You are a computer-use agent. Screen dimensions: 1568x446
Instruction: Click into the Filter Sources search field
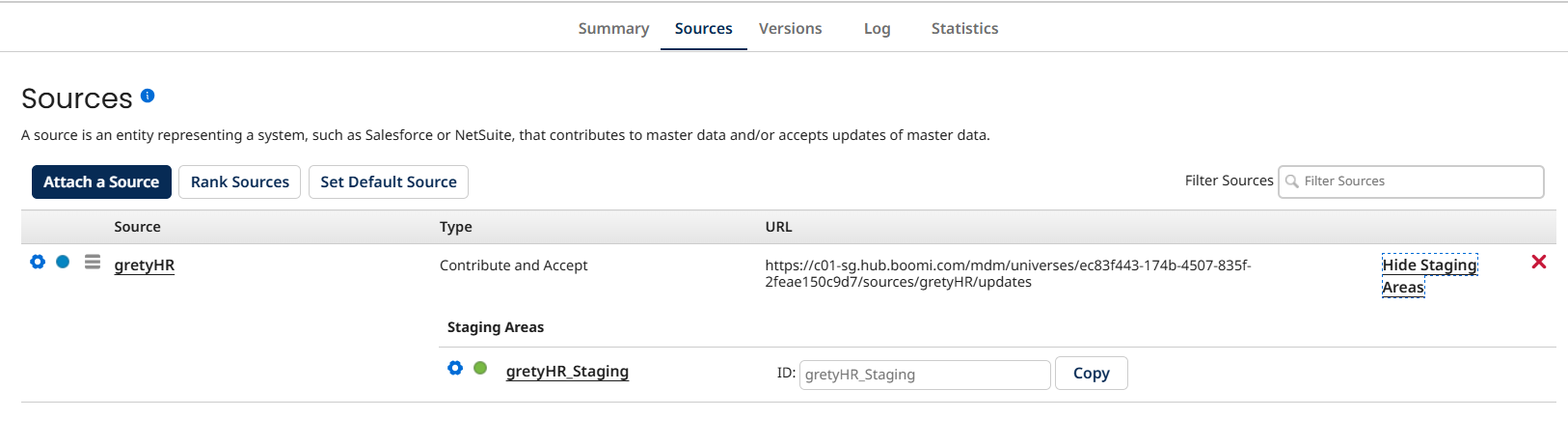[x=1418, y=181]
